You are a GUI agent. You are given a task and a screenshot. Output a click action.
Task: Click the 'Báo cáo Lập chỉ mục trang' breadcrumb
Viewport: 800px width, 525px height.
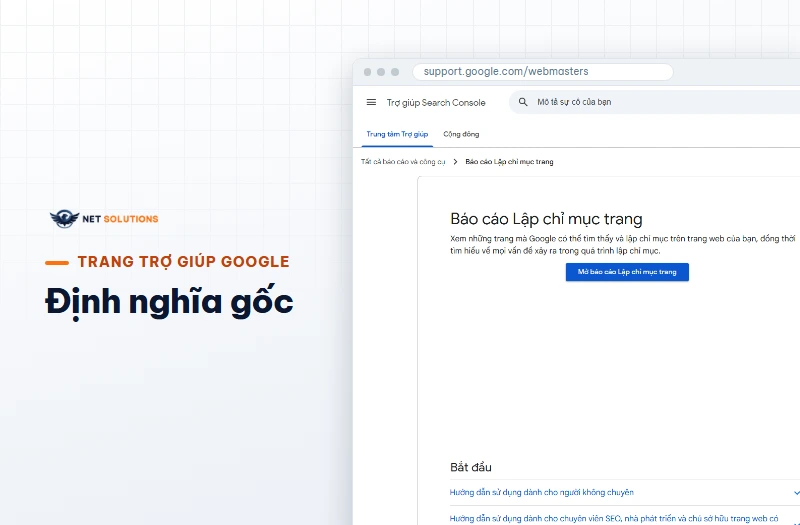tap(509, 162)
